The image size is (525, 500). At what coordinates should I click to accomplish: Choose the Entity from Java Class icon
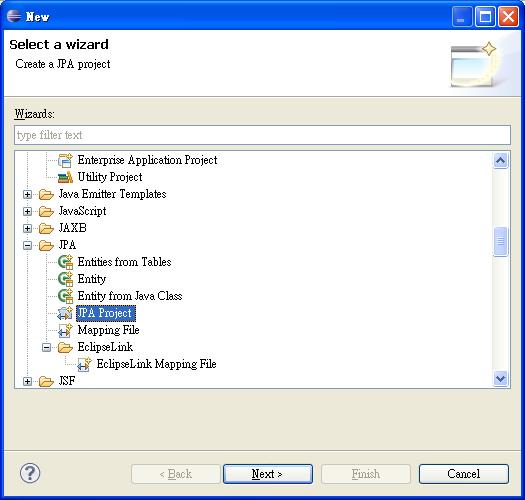[65, 296]
